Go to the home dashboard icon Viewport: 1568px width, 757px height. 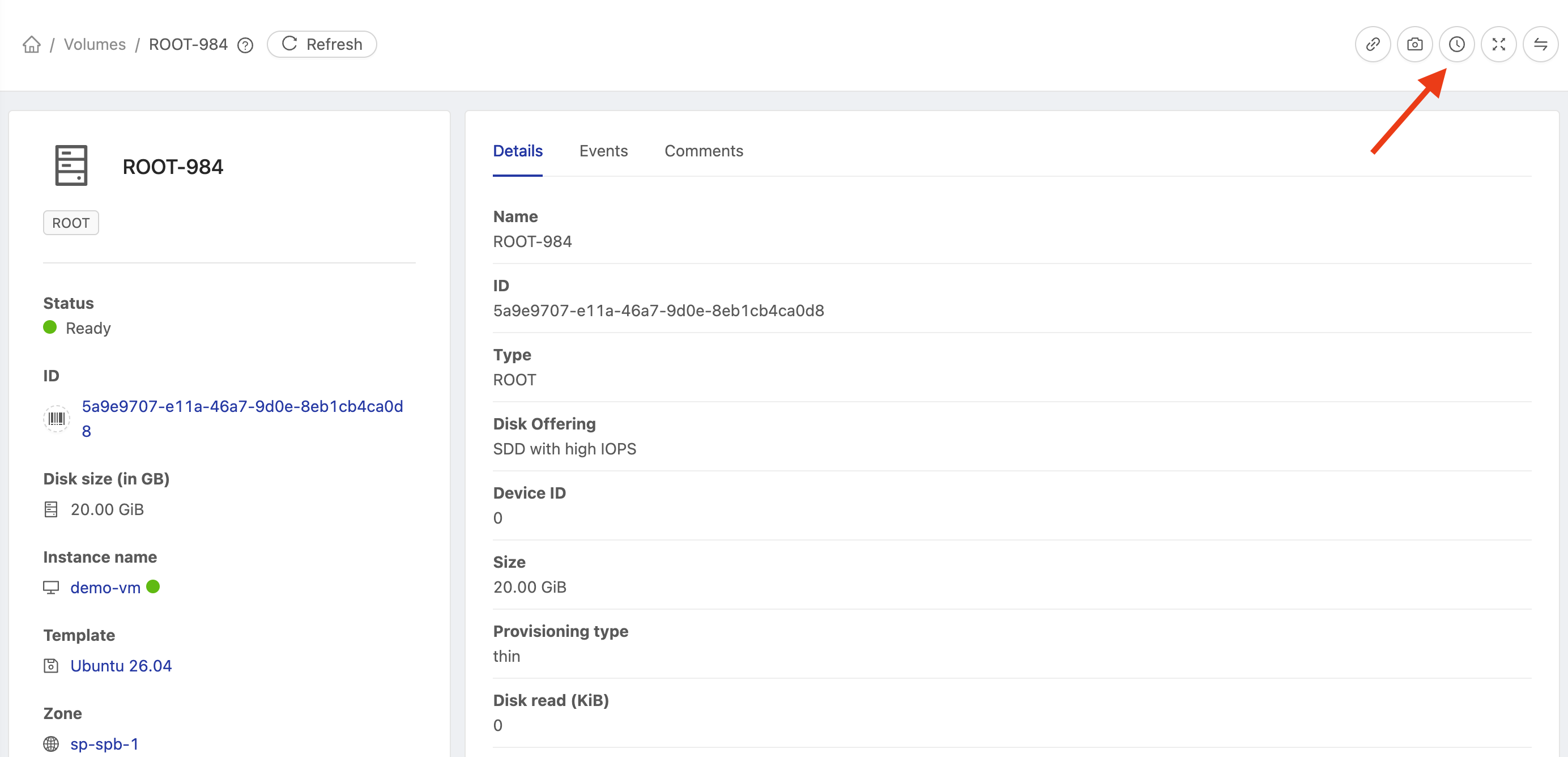coord(32,44)
